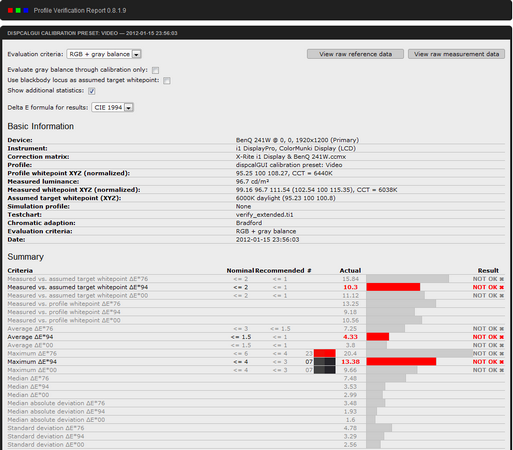This screenshot has height=450, width=513.
Task: Click the red bar for Average ΔE*94
Action: click(378, 337)
